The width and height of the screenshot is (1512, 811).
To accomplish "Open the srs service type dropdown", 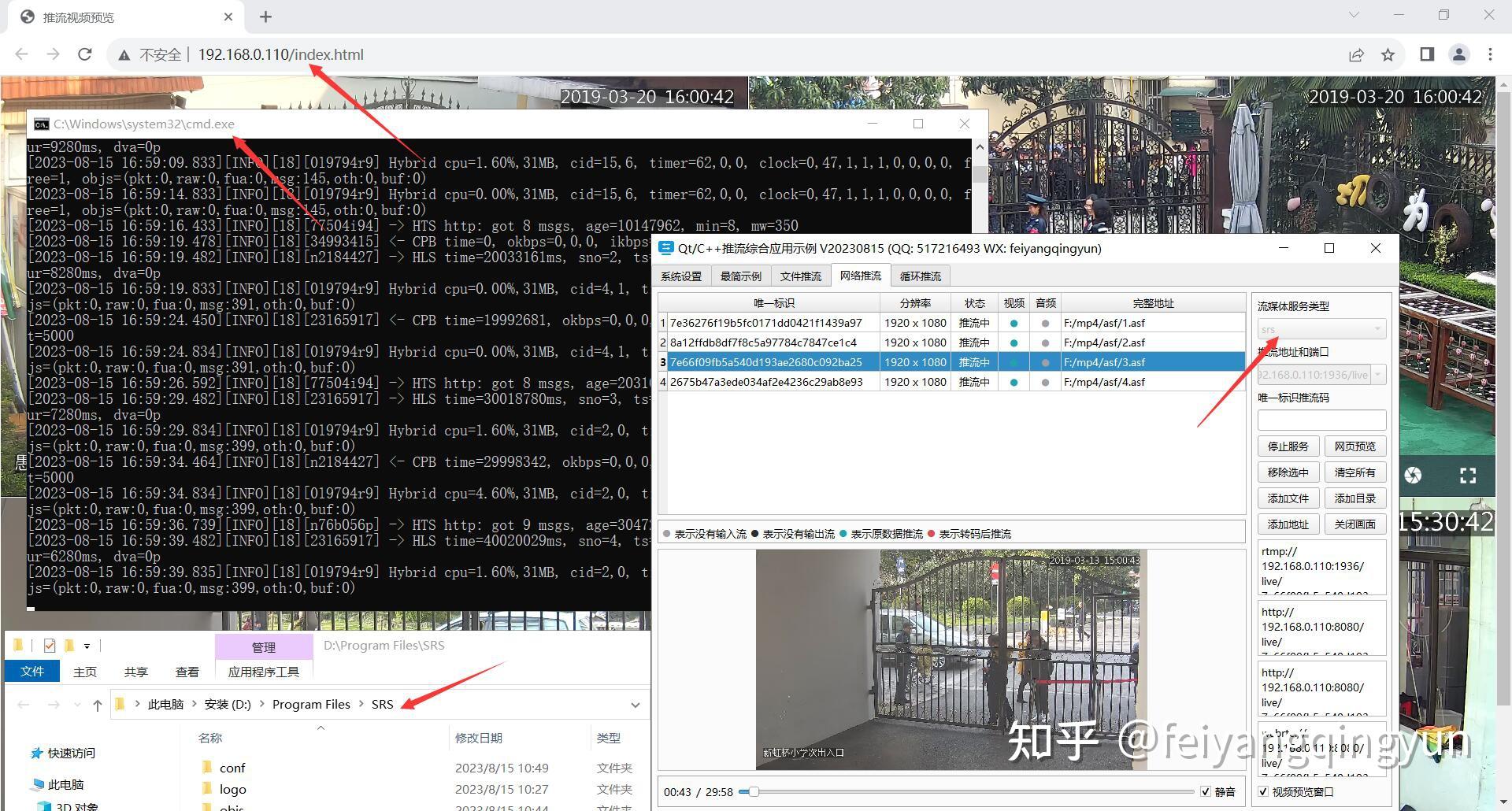I will [1377, 329].
